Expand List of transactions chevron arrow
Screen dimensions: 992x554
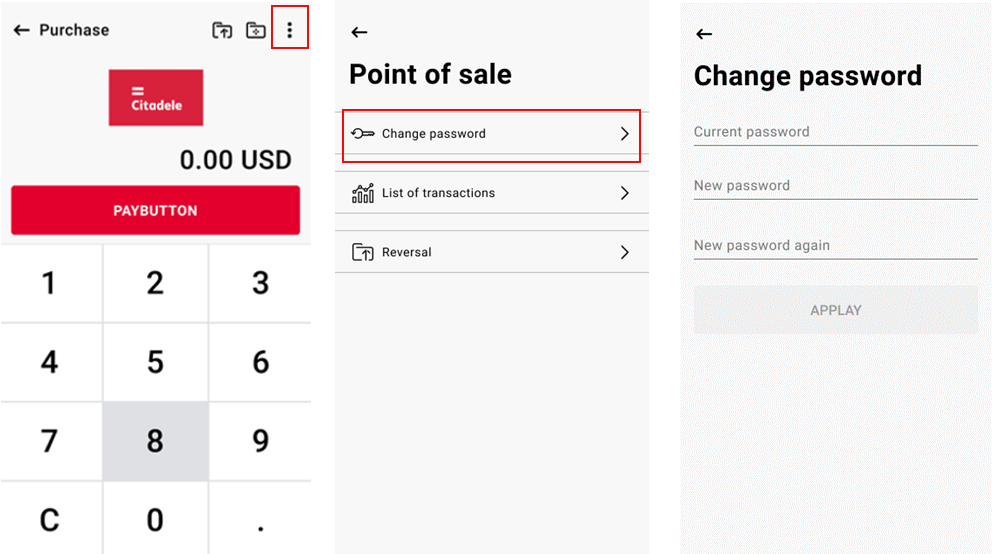pos(624,193)
